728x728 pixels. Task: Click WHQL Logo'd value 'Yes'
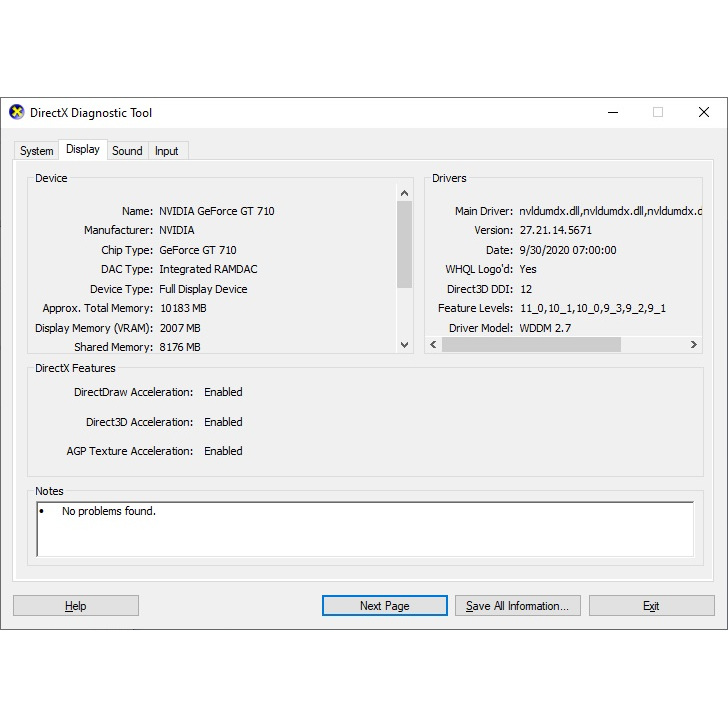tap(528, 269)
